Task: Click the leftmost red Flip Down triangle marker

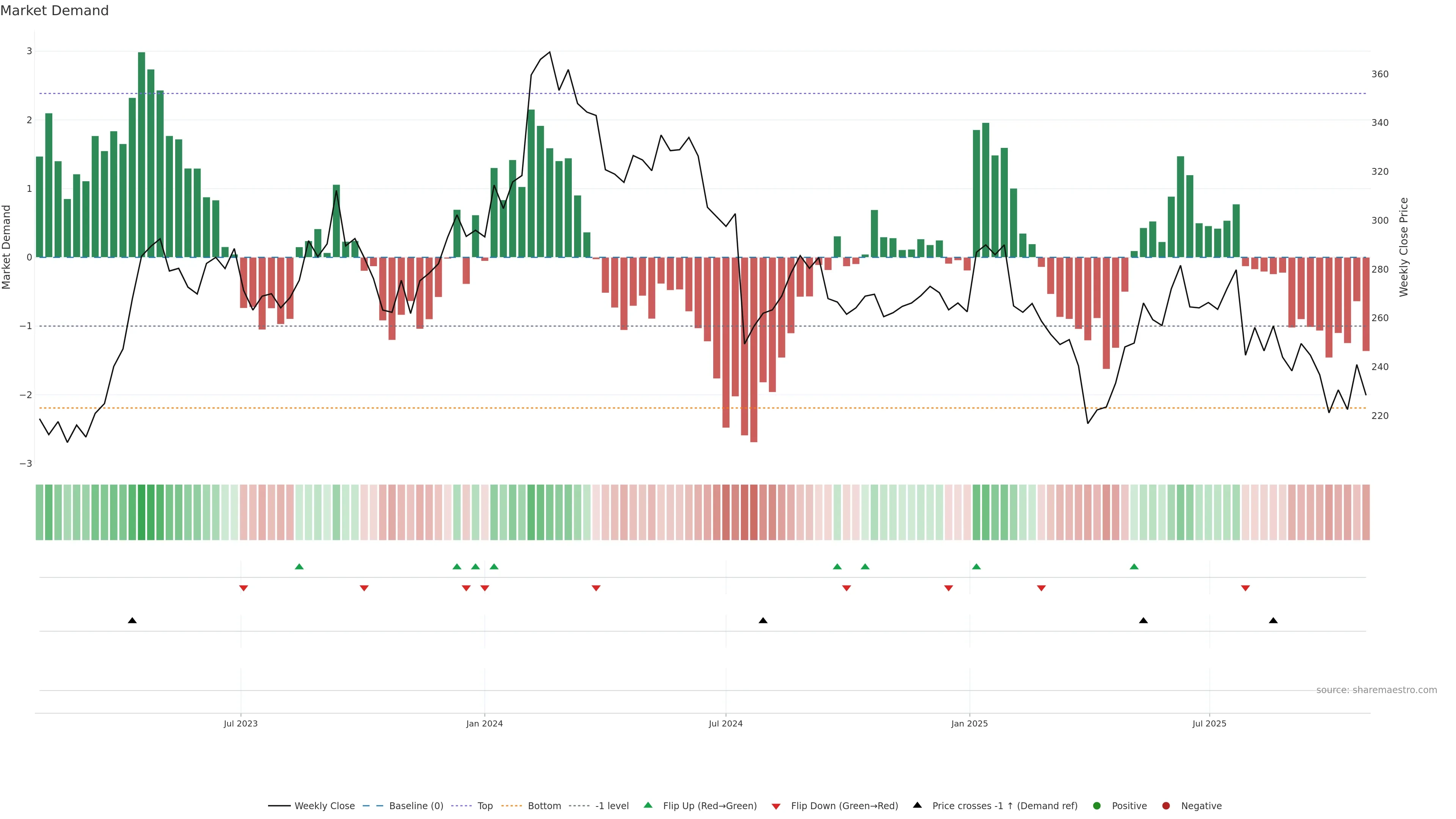Action: click(243, 588)
